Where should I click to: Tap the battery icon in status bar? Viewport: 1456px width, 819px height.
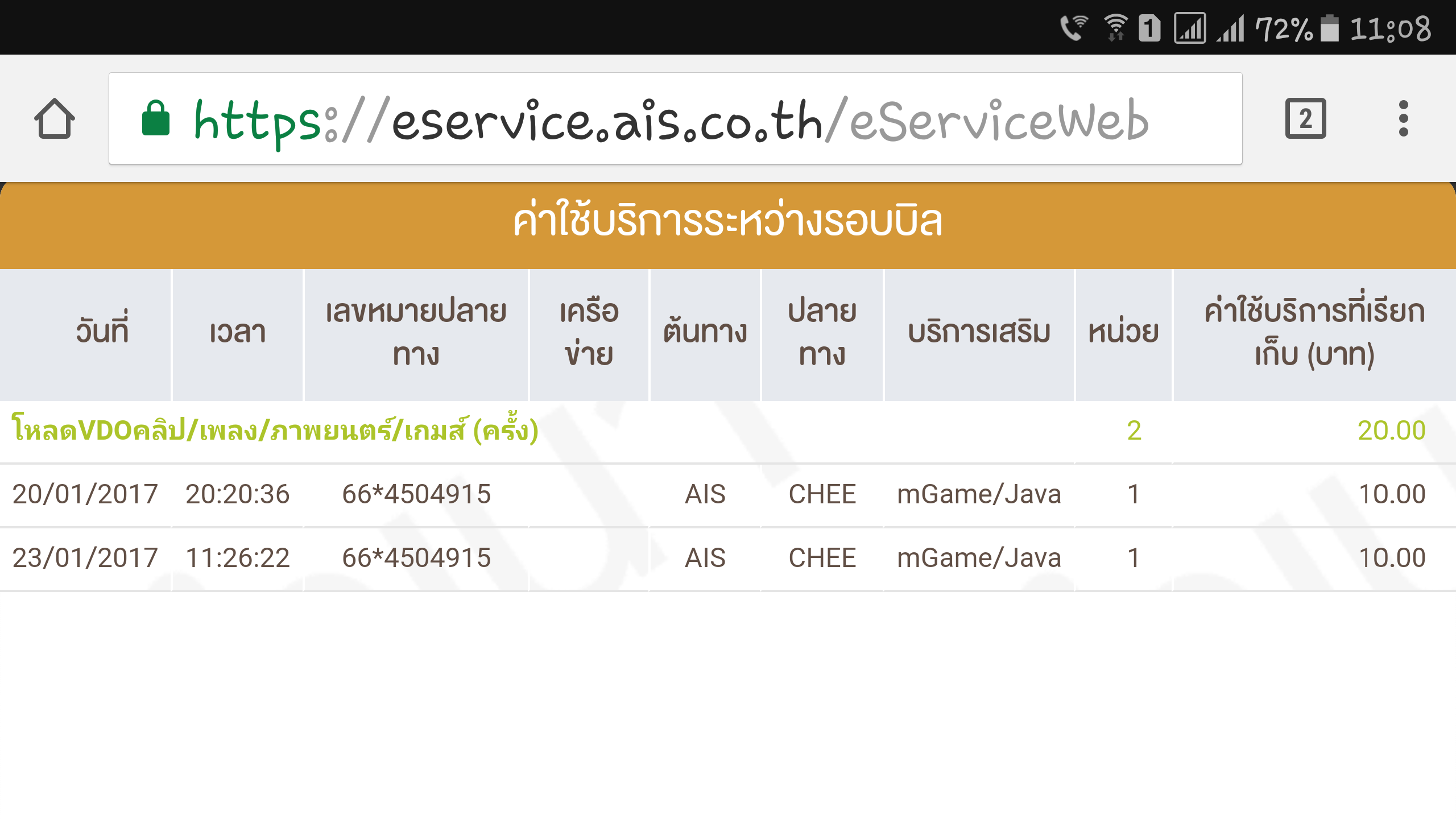[x=1330, y=28]
